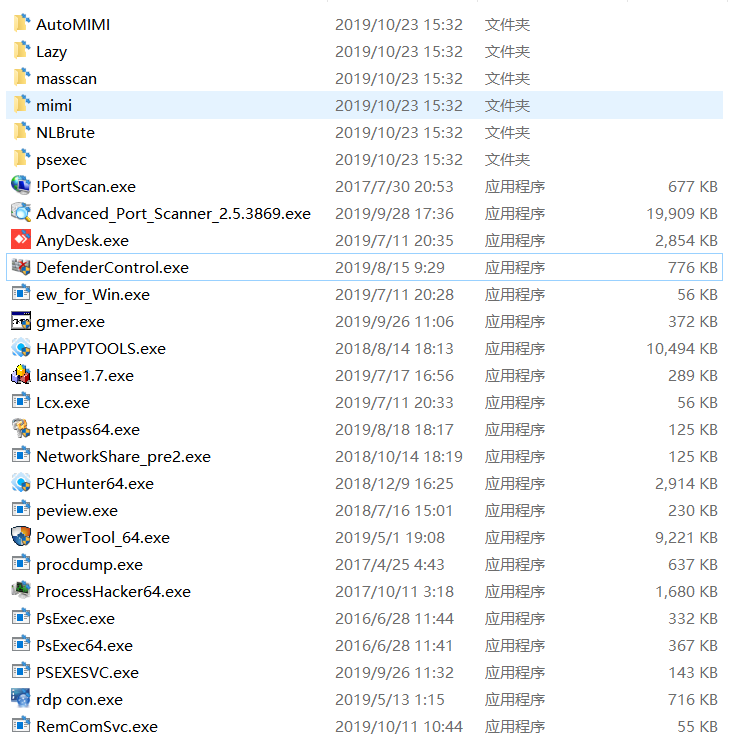Image resolution: width=751 pixels, height=756 pixels.
Task: Select the PsExec64.exe file name
Action: pyautogui.click(x=85, y=646)
